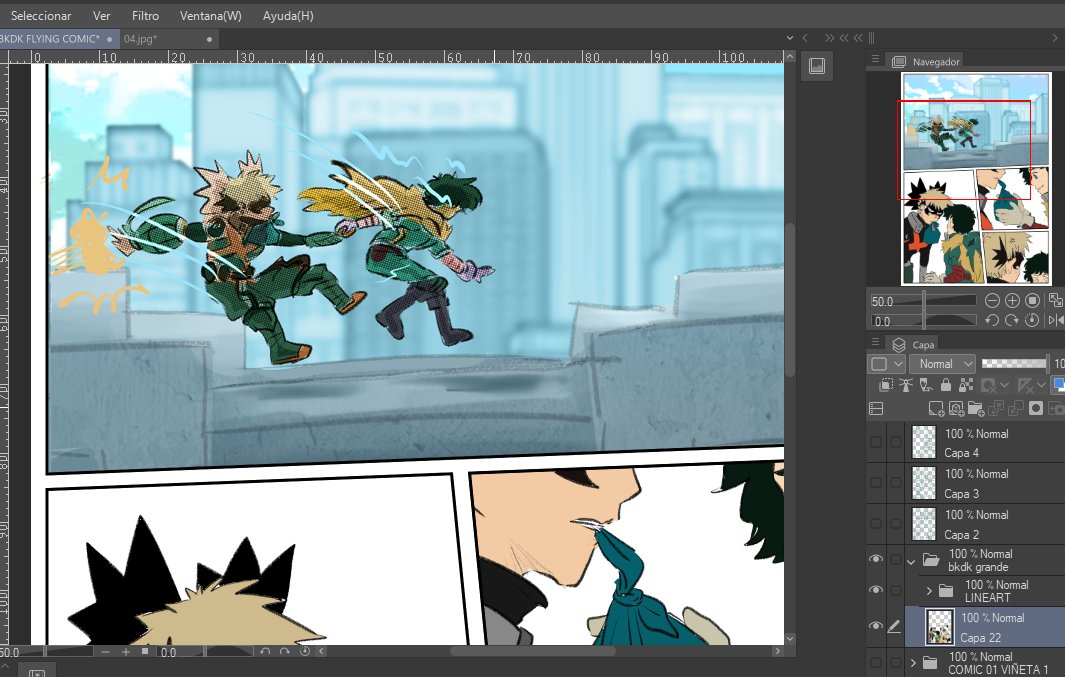Lock transparent pixels icon
Screen dimensions: 1065x677
point(965,386)
